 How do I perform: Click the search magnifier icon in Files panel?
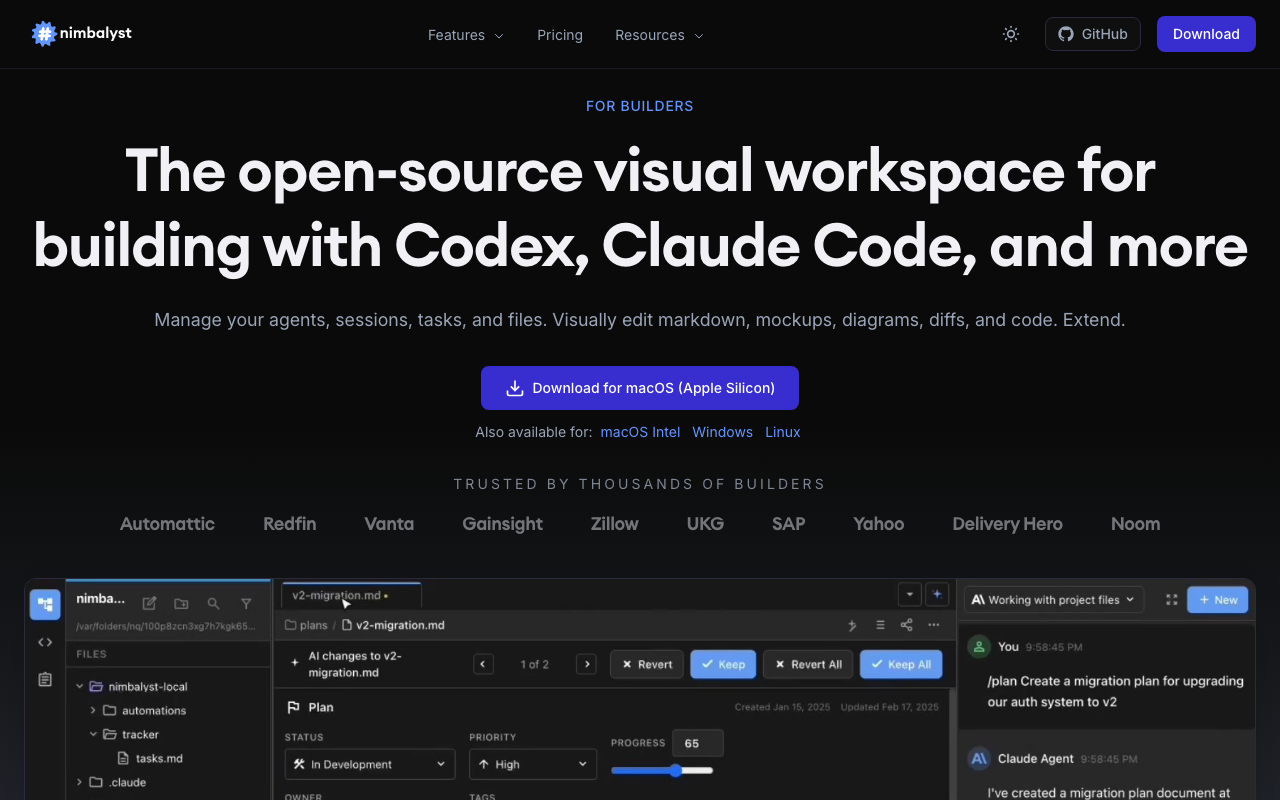(213, 604)
